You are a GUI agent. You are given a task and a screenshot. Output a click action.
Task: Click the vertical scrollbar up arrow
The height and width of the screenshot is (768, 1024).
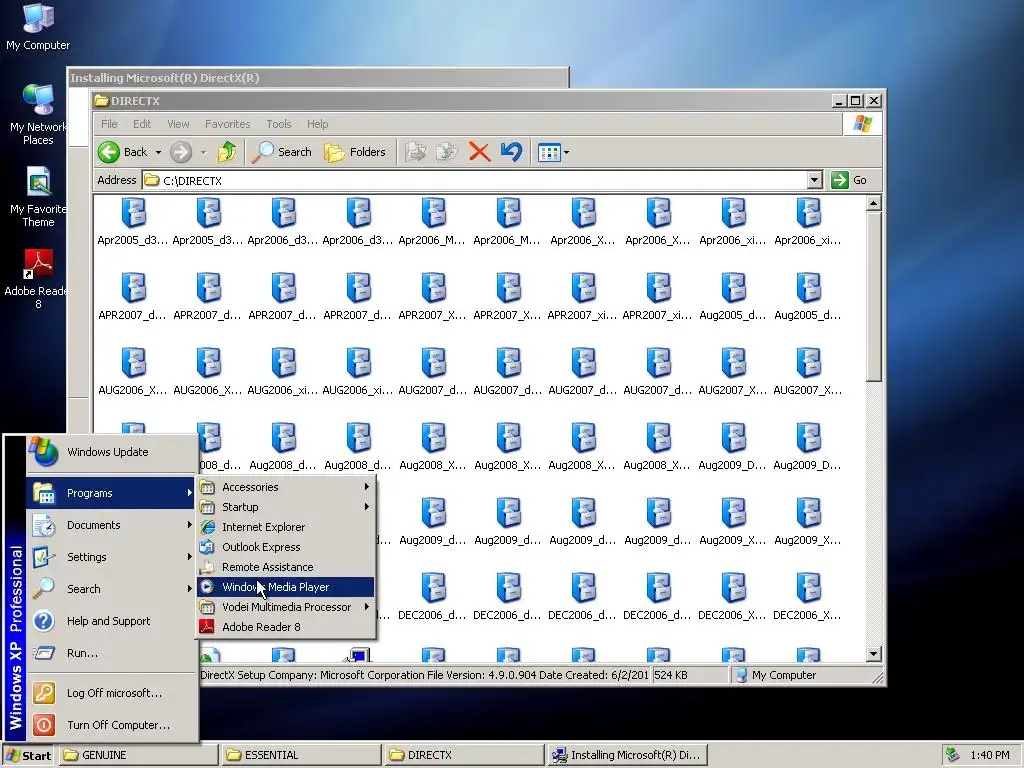[874, 203]
